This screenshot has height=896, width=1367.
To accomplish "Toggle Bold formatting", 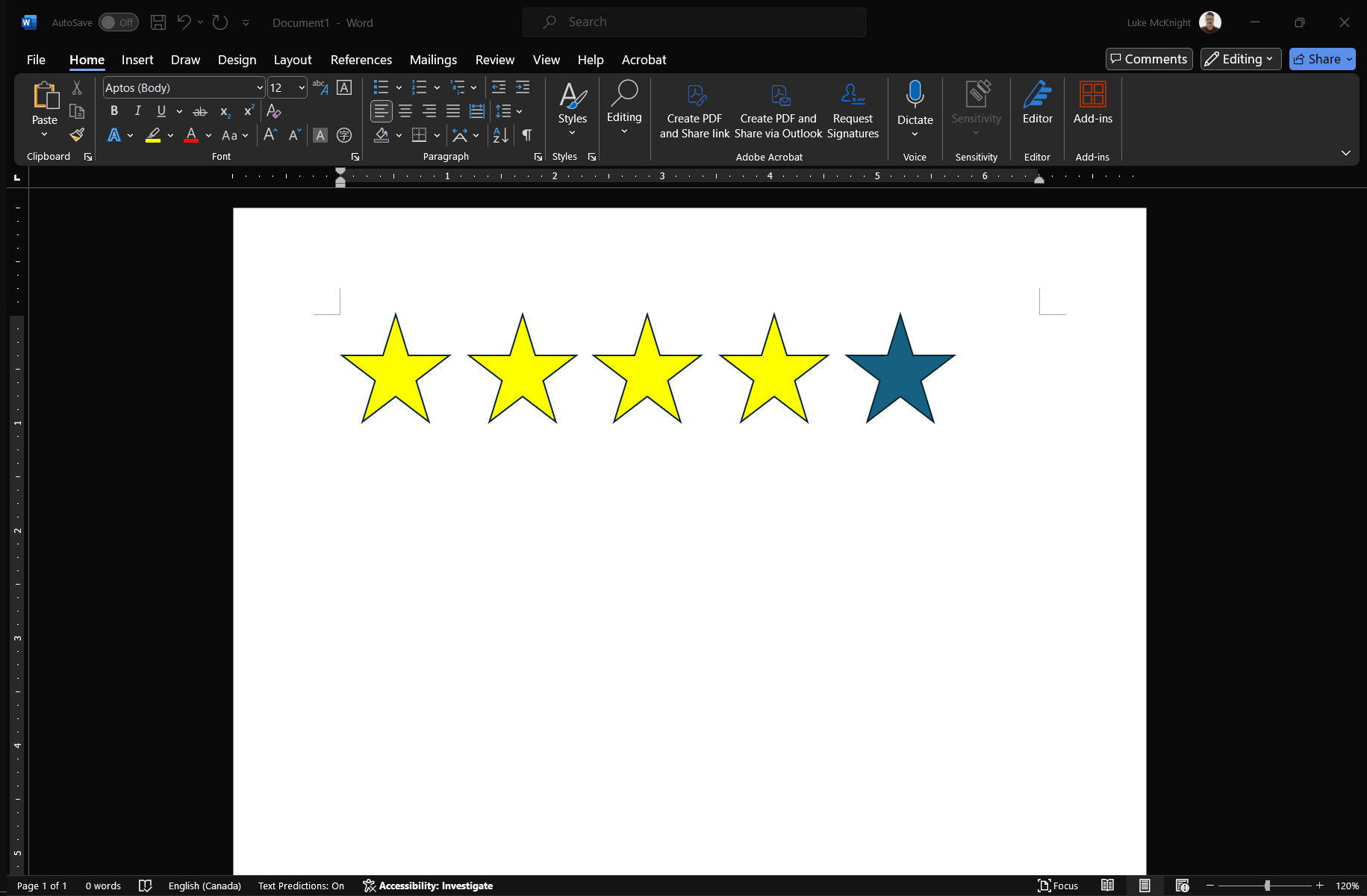I will coord(114,111).
